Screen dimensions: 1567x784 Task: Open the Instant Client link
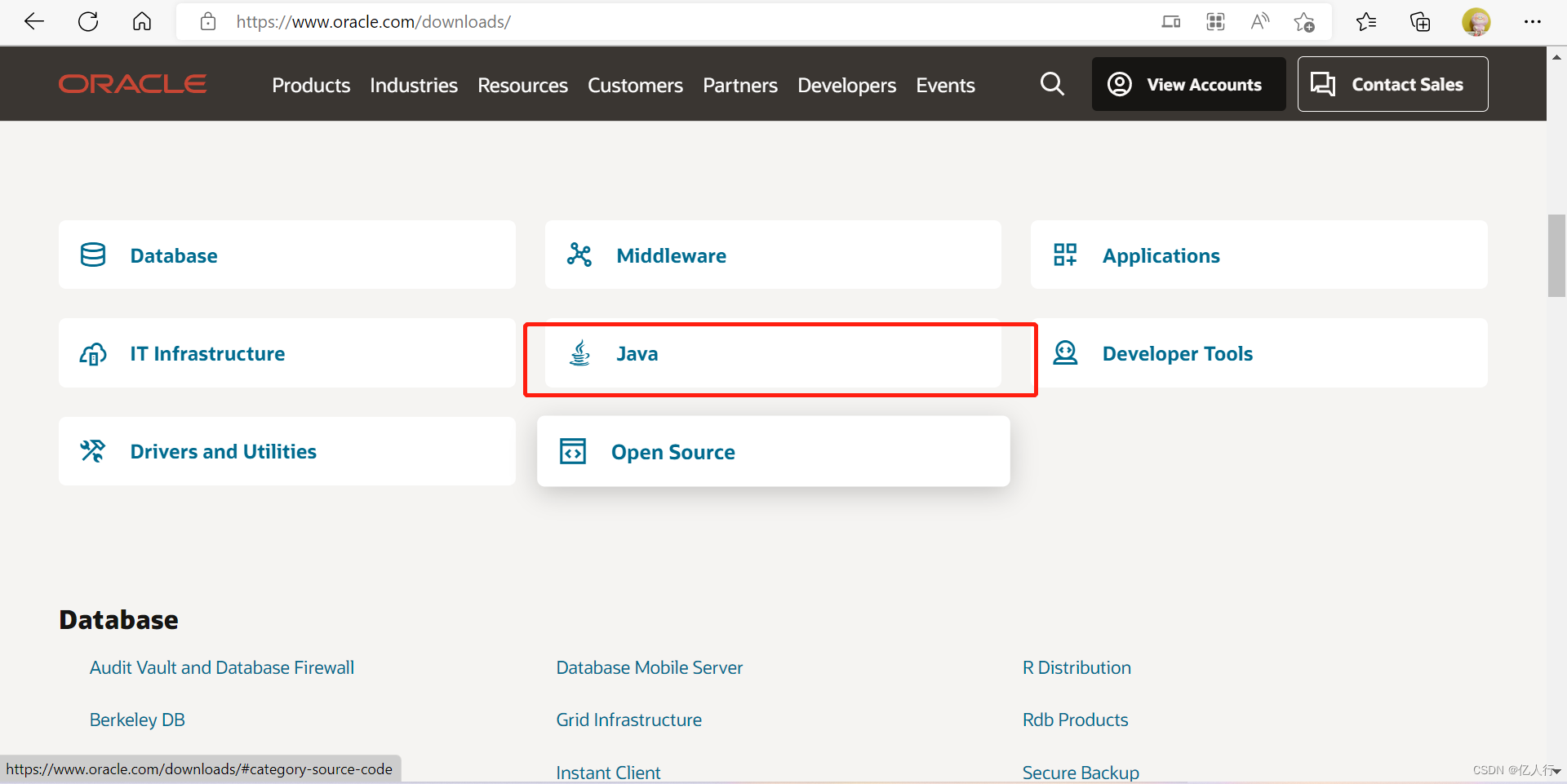(x=609, y=772)
